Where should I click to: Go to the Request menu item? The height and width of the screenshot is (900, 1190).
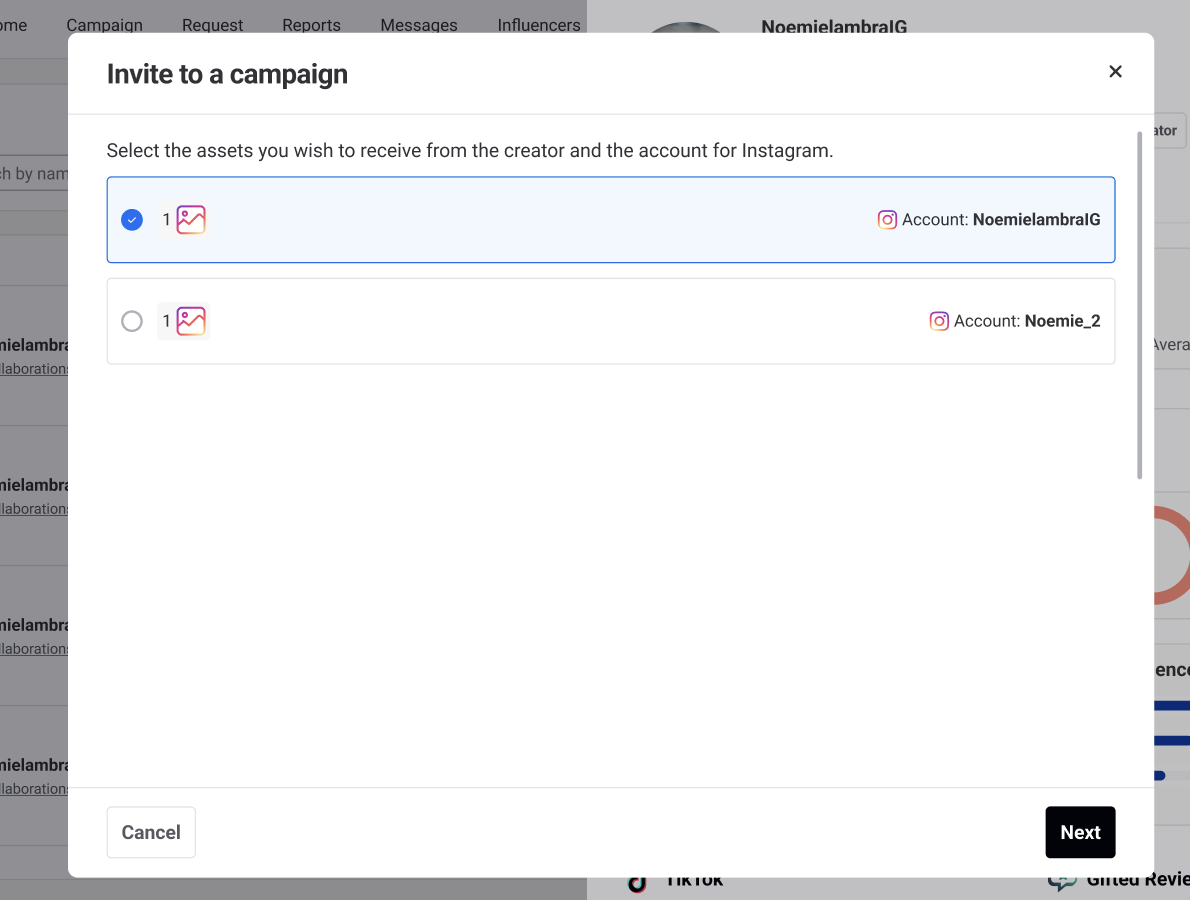pyautogui.click(x=212, y=25)
